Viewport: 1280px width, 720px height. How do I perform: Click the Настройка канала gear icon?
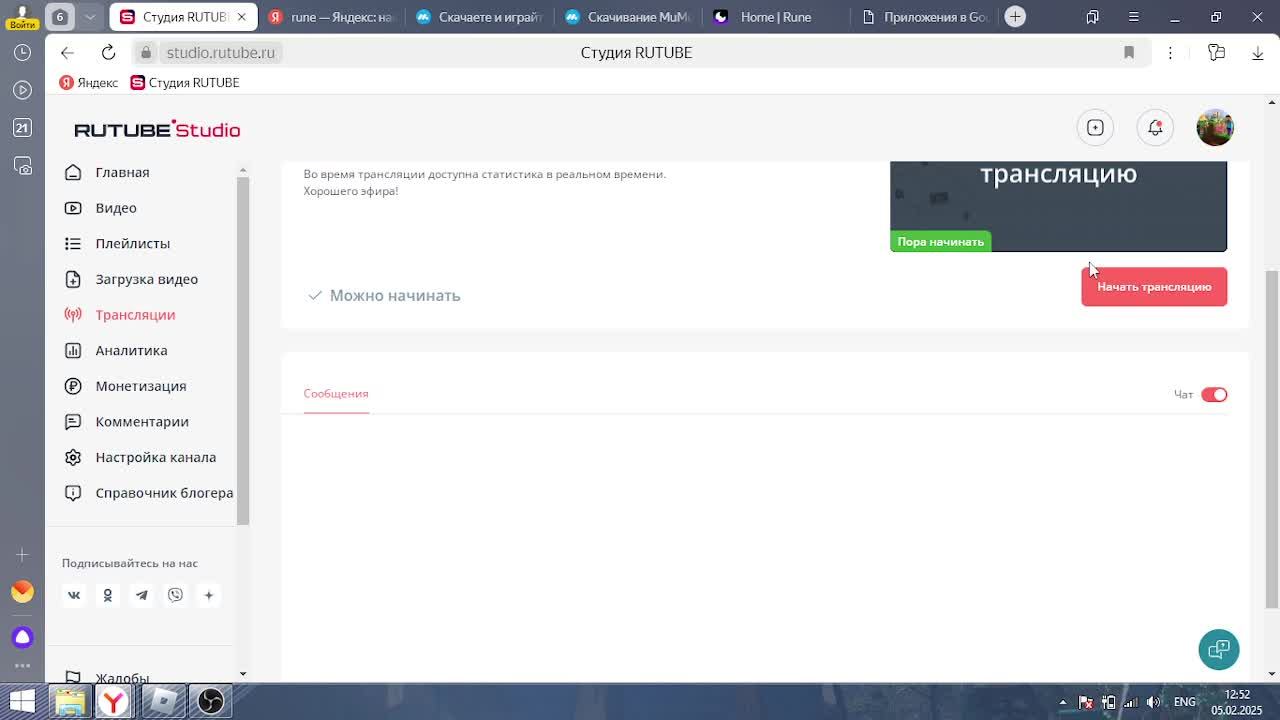pyautogui.click(x=73, y=457)
